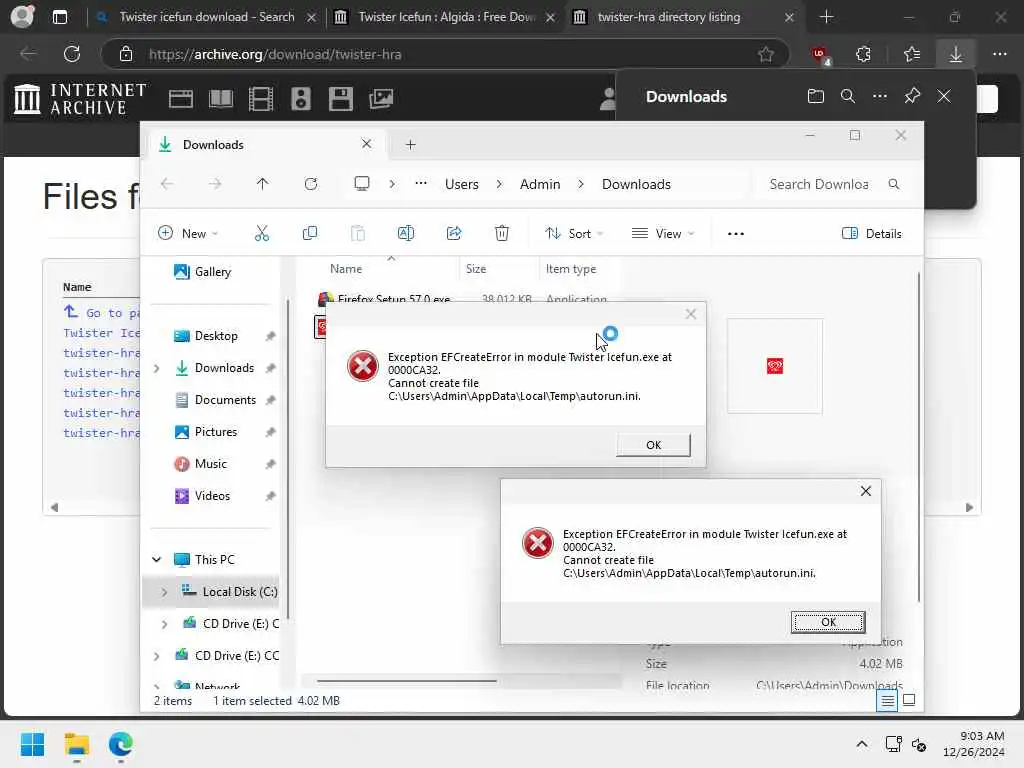Click the Edge Downloads toolbar button
This screenshot has width=1024, height=768.
[955, 54]
